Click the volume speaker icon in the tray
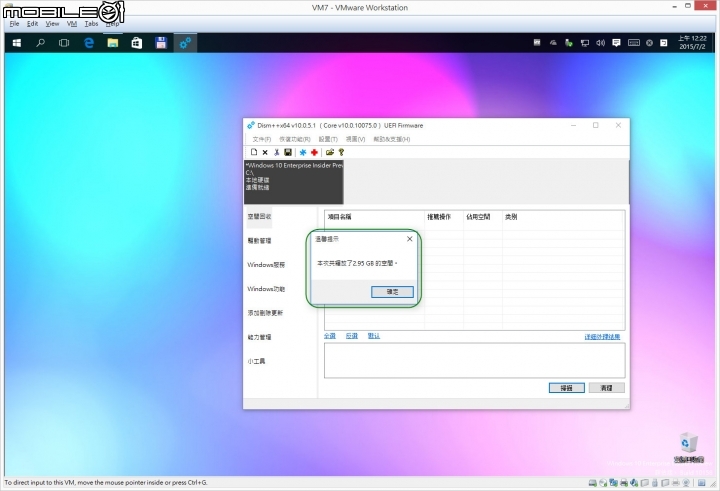 (x=600, y=43)
